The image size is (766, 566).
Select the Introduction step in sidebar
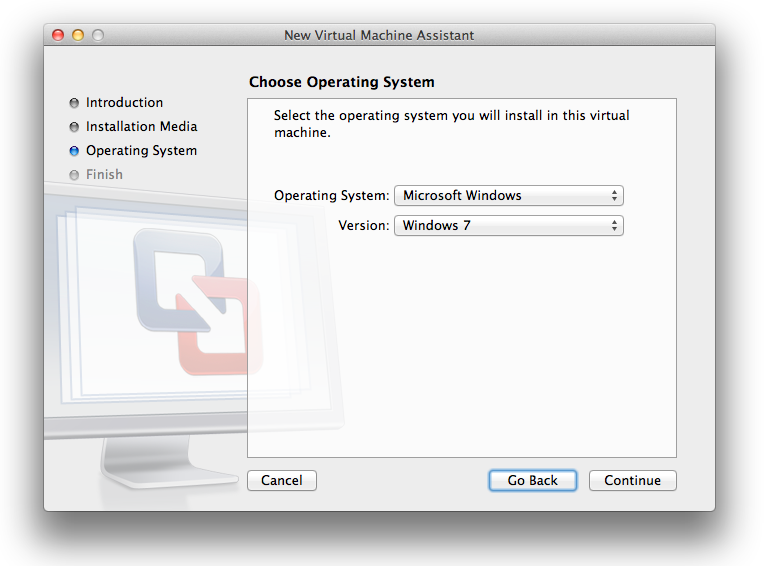pos(124,103)
